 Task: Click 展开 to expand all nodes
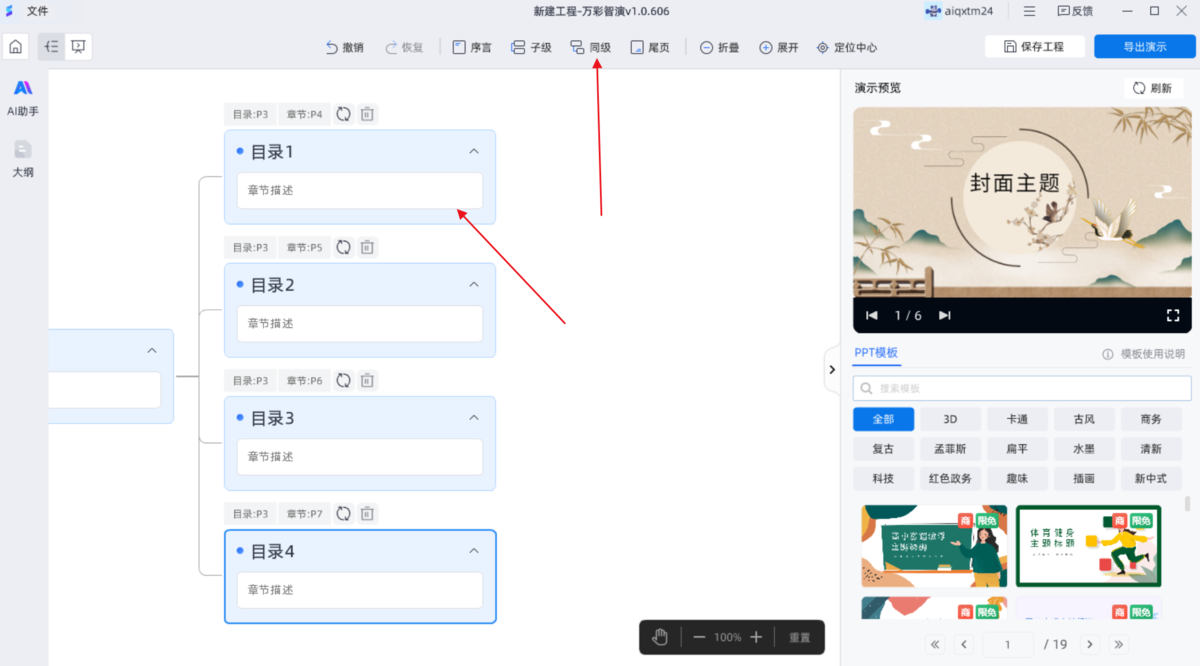click(x=779, y=47)
